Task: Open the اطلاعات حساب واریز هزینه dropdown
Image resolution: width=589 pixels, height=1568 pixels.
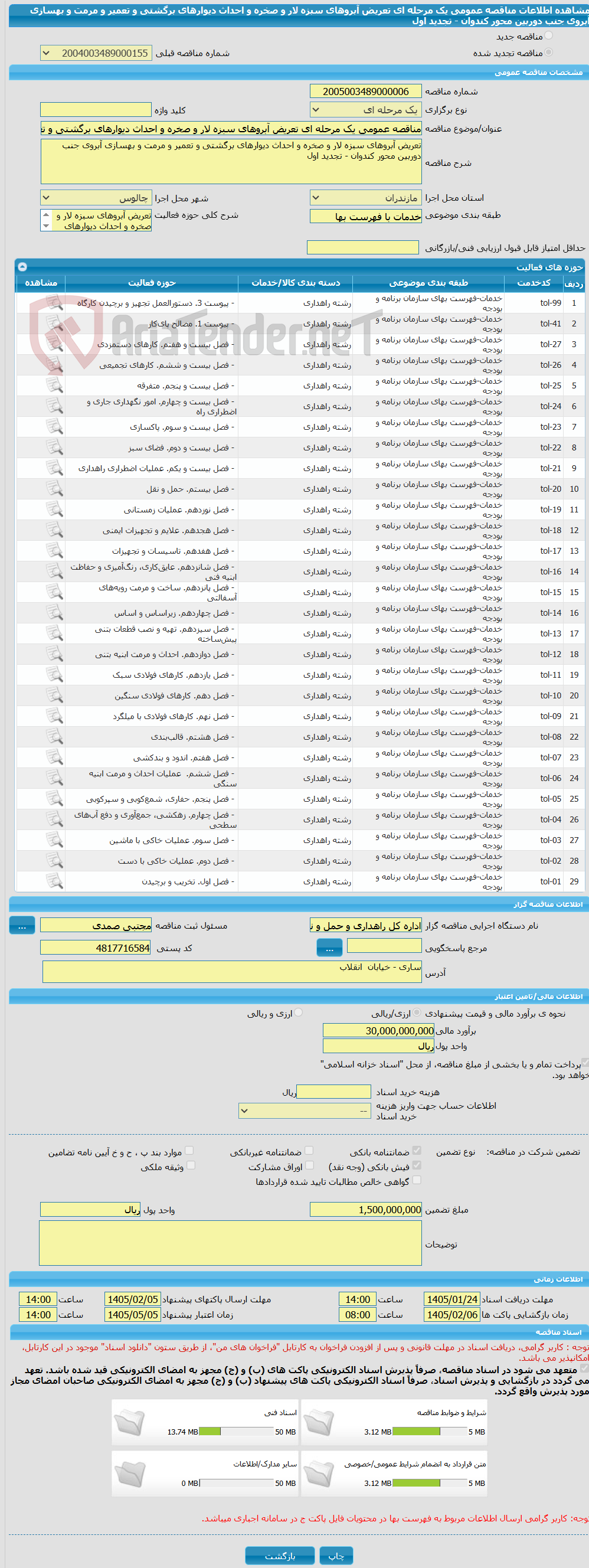Action: [305, 1111]
